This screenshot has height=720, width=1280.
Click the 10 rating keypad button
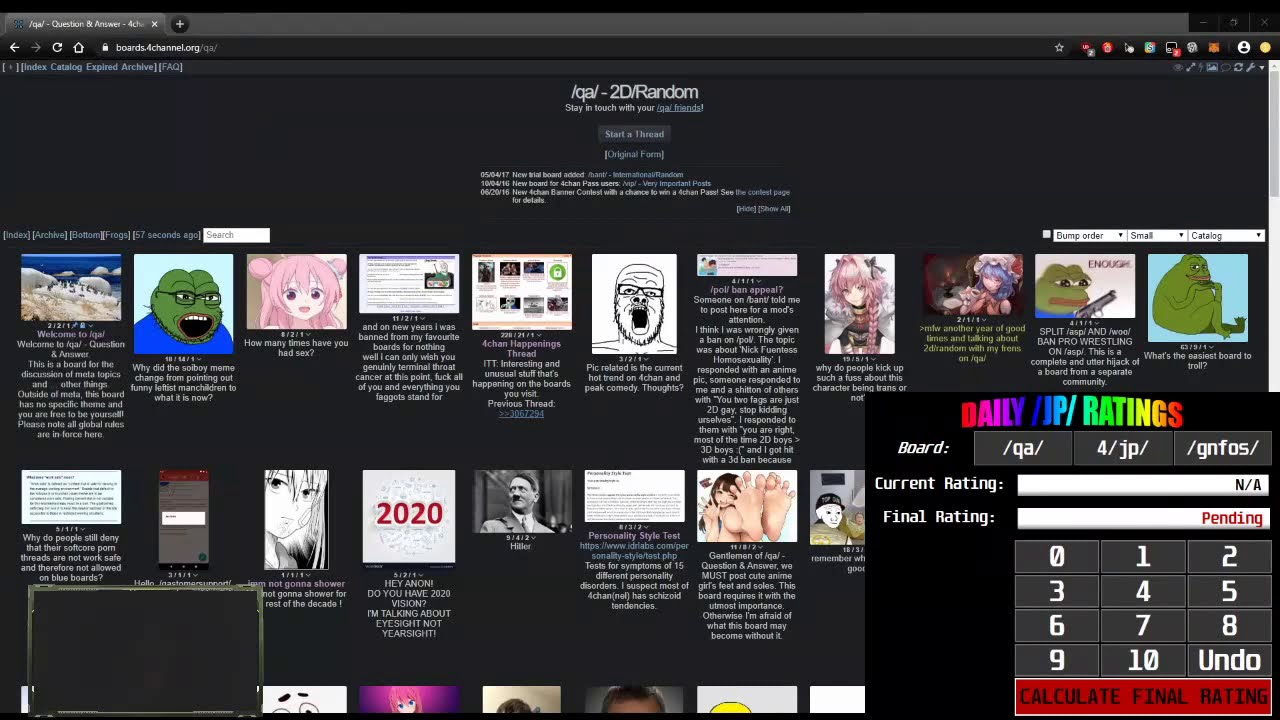click(x=1142, y=661)
